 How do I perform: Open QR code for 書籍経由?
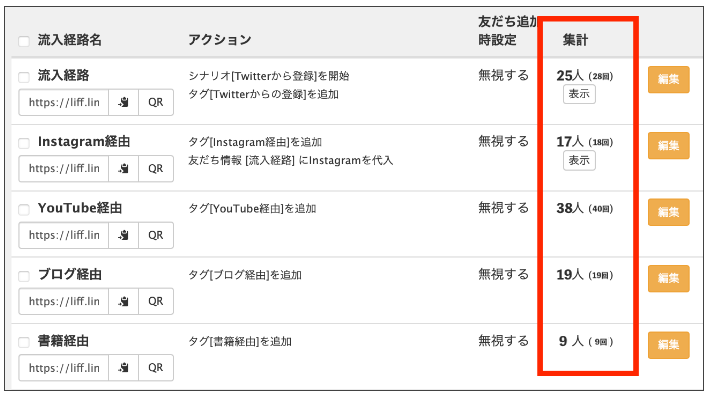(156, 367)
